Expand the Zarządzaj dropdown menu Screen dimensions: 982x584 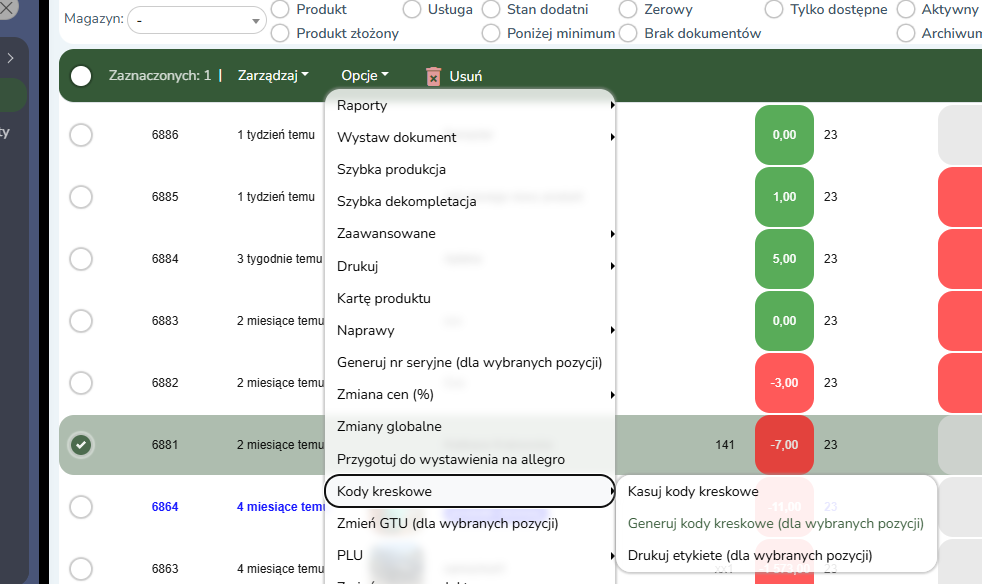[x=273, y=75]
